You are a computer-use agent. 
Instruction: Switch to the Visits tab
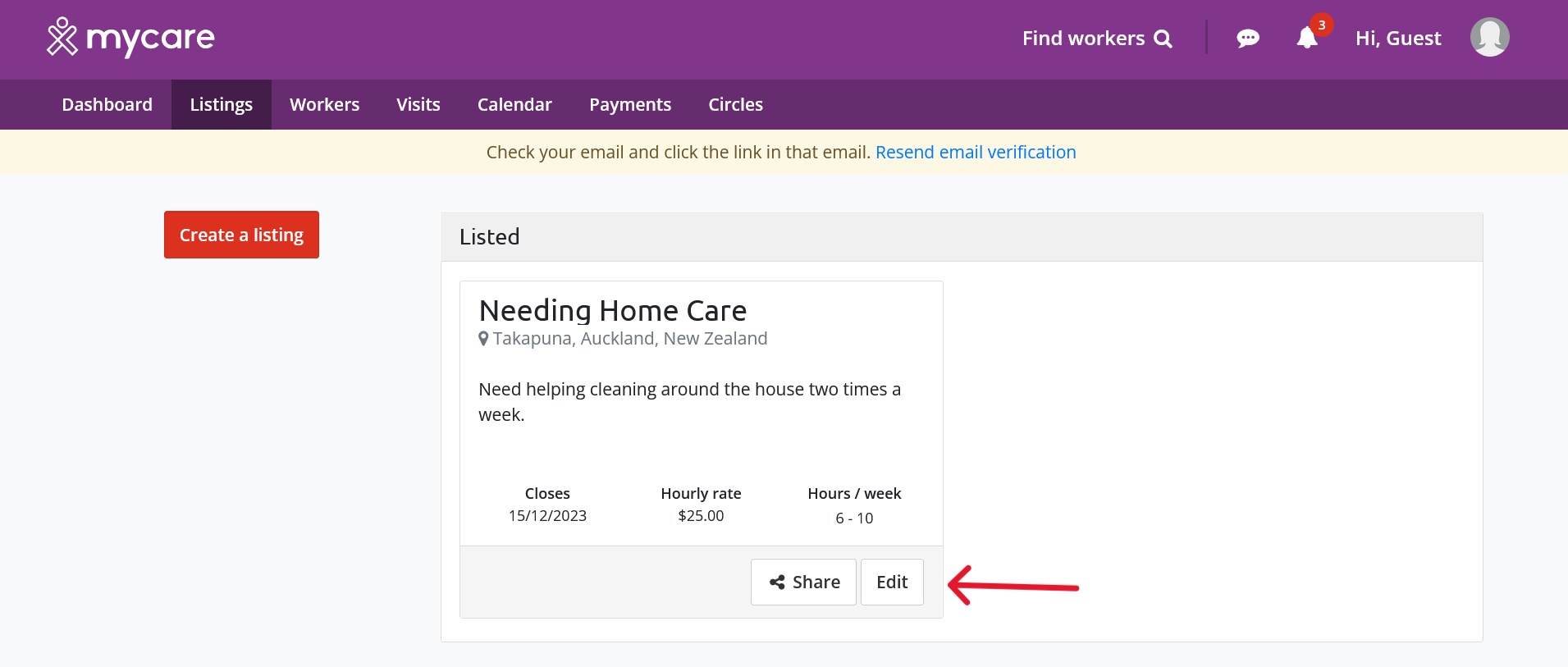click(x=418, y=104)
